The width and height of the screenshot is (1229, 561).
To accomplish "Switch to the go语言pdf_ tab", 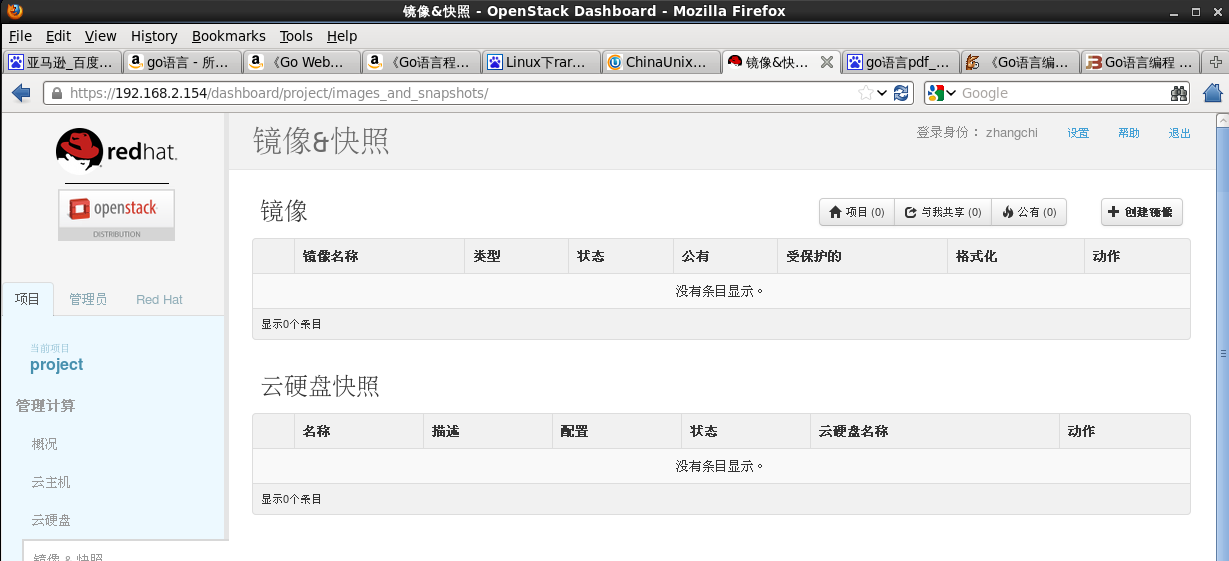I will click(901, 62).
